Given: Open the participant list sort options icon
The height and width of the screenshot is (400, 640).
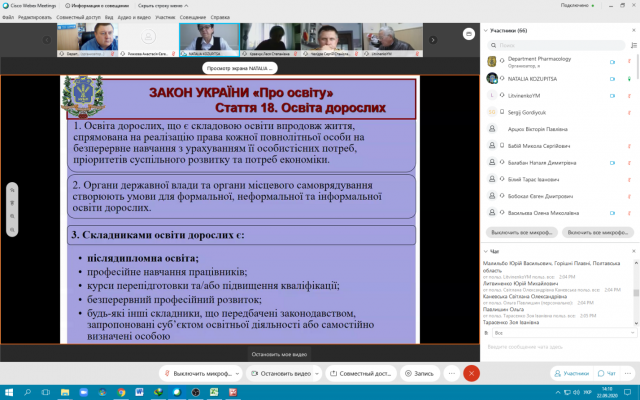Looking at the screenshot, I should coord(633,45).
